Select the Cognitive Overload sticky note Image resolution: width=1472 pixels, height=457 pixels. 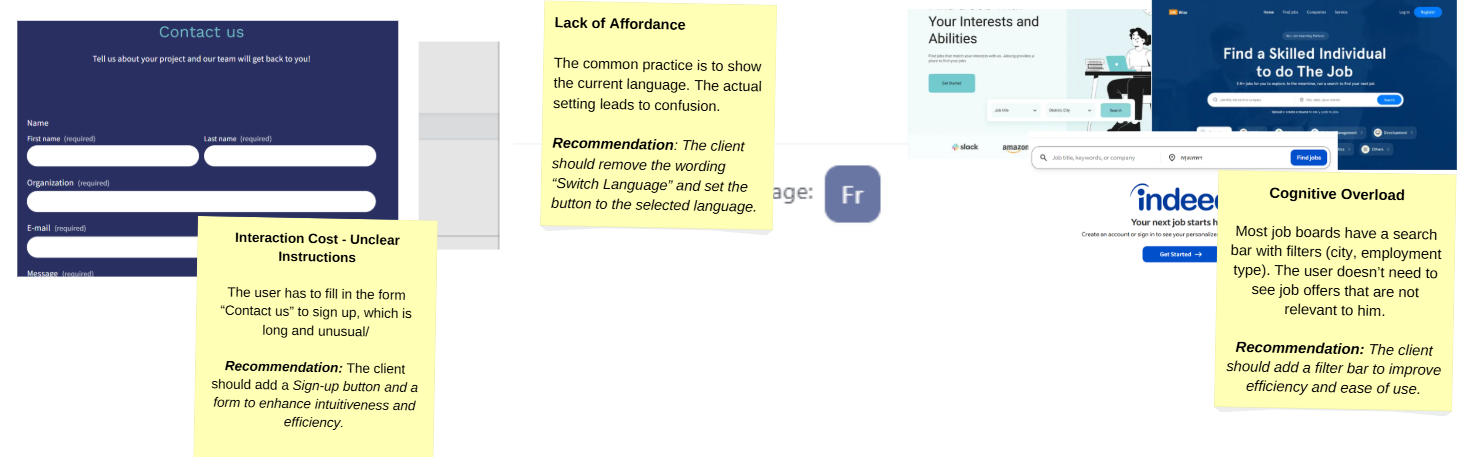click(1336, 290)
